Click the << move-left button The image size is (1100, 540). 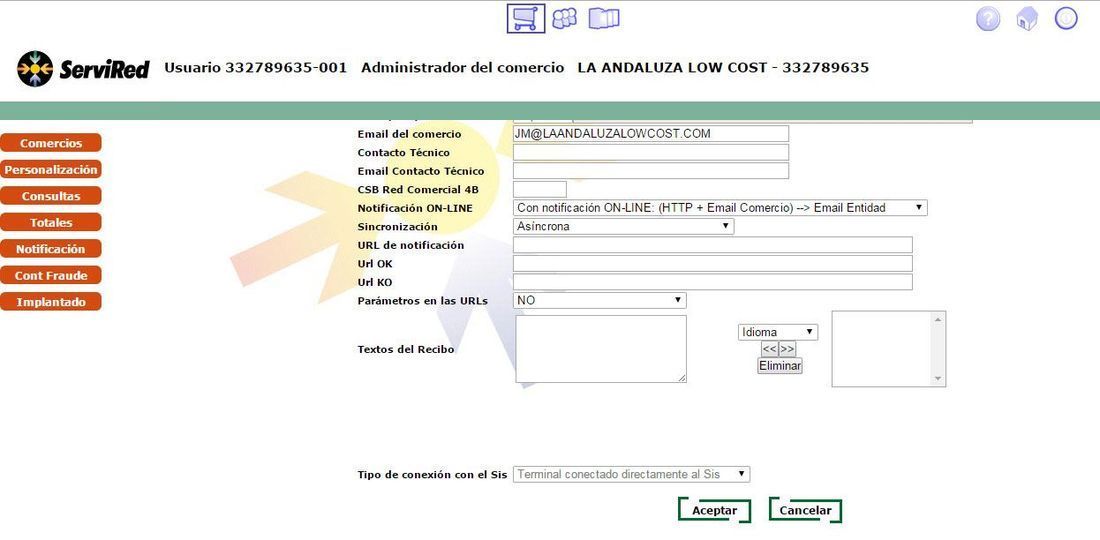point(770,349)
